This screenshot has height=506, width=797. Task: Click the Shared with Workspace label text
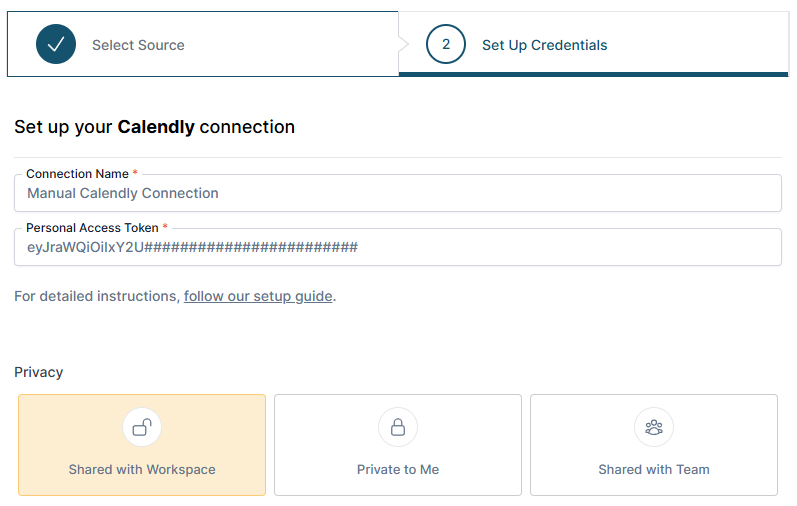pos(142,469)
